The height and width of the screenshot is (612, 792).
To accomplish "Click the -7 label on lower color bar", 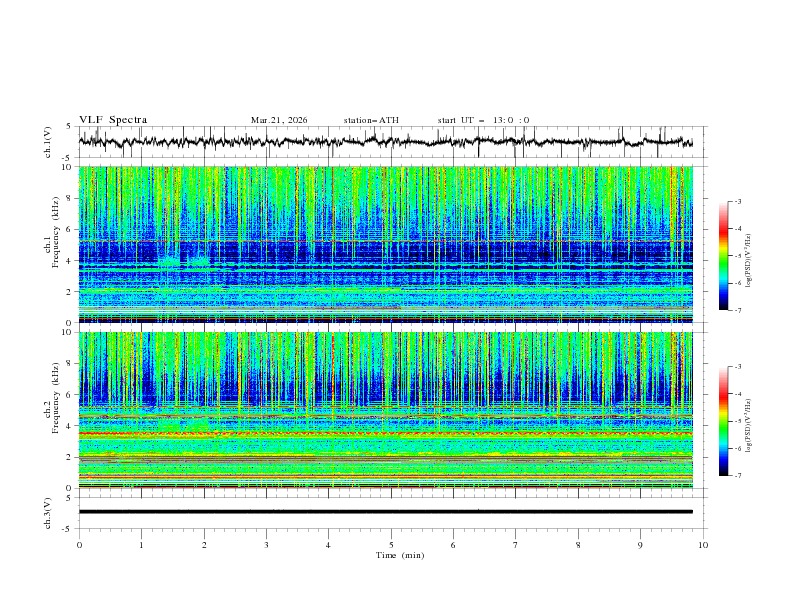I will point(737,476).
